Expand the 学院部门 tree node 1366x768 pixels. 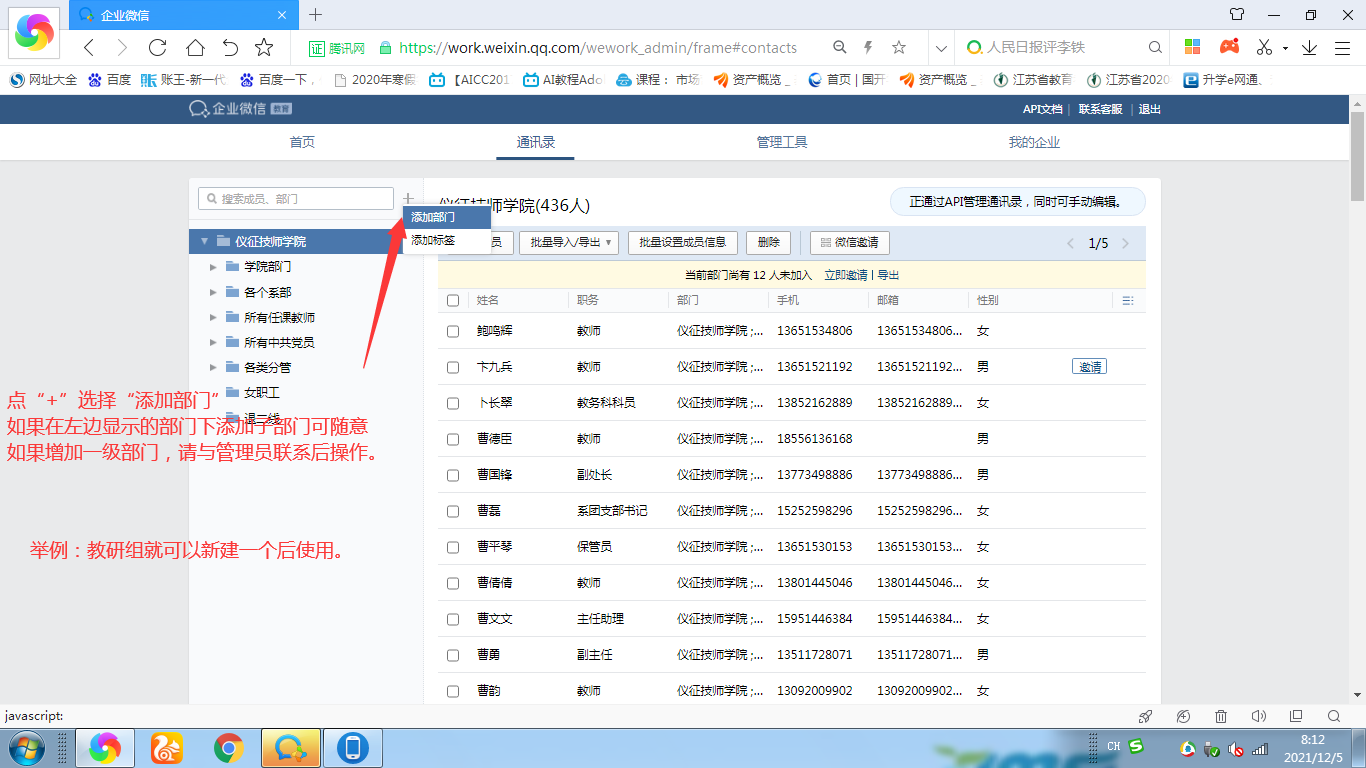[x=213, y=267]
